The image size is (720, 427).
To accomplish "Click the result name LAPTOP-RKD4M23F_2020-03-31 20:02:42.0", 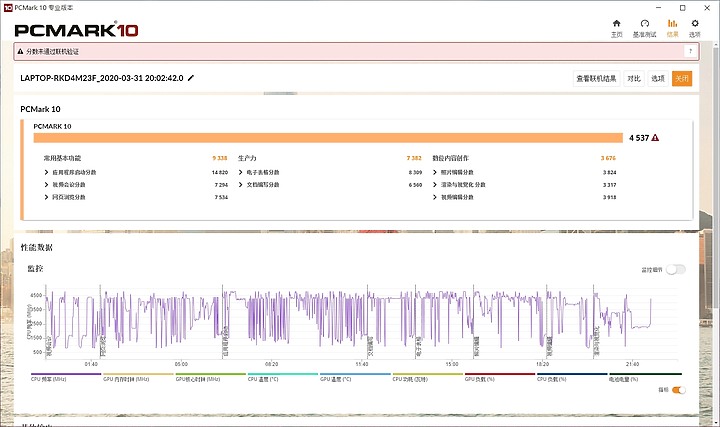I will click(102, 78).
